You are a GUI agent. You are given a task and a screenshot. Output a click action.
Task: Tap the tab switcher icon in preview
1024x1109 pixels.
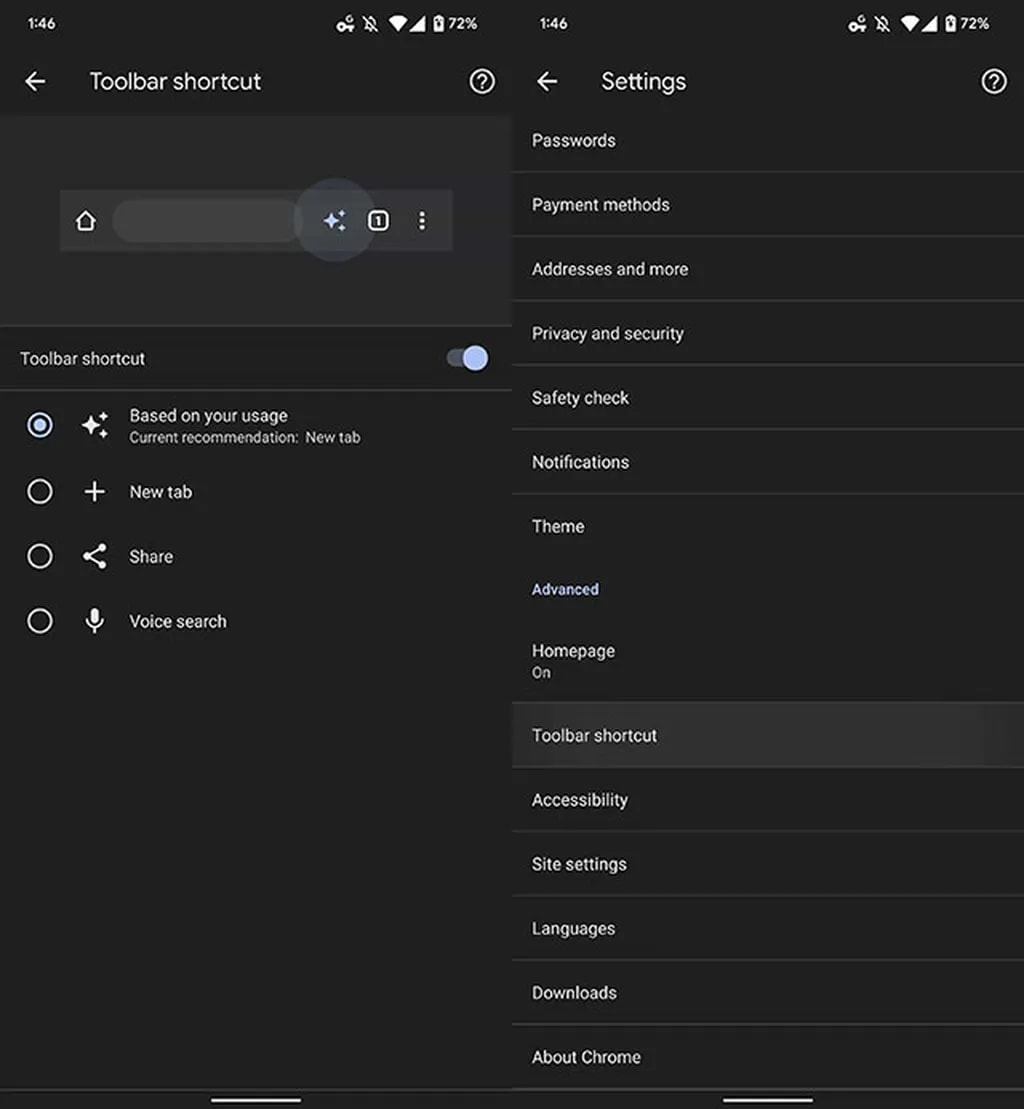378,221
